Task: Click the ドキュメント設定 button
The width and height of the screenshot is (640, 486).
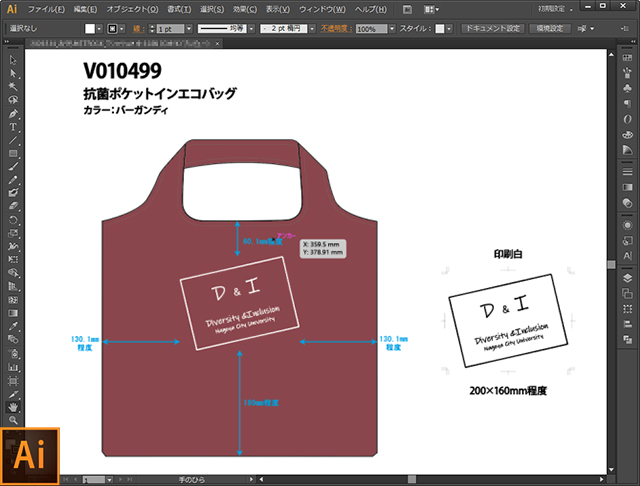Action: [492, 29]
